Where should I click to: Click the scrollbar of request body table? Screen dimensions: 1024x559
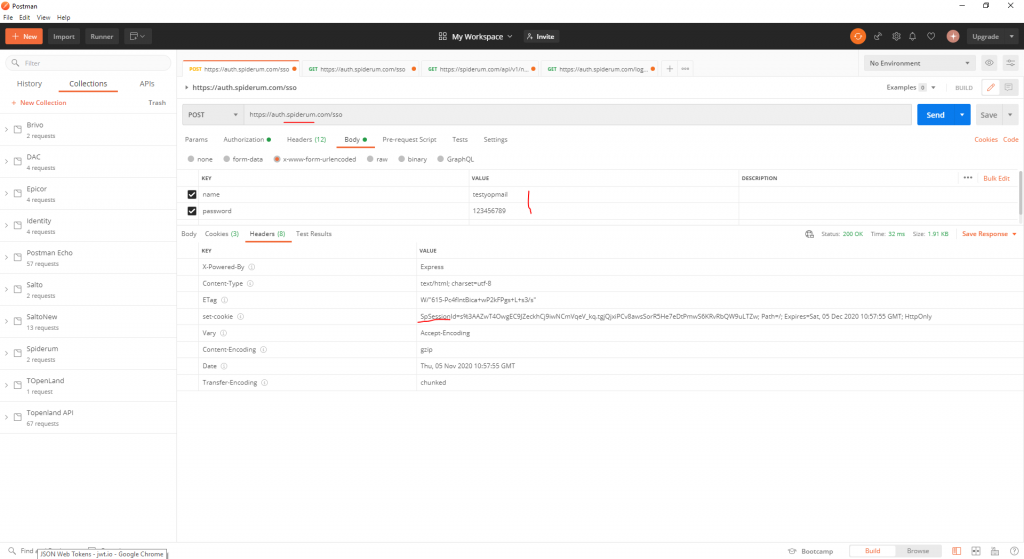(x=1019, y=193)
